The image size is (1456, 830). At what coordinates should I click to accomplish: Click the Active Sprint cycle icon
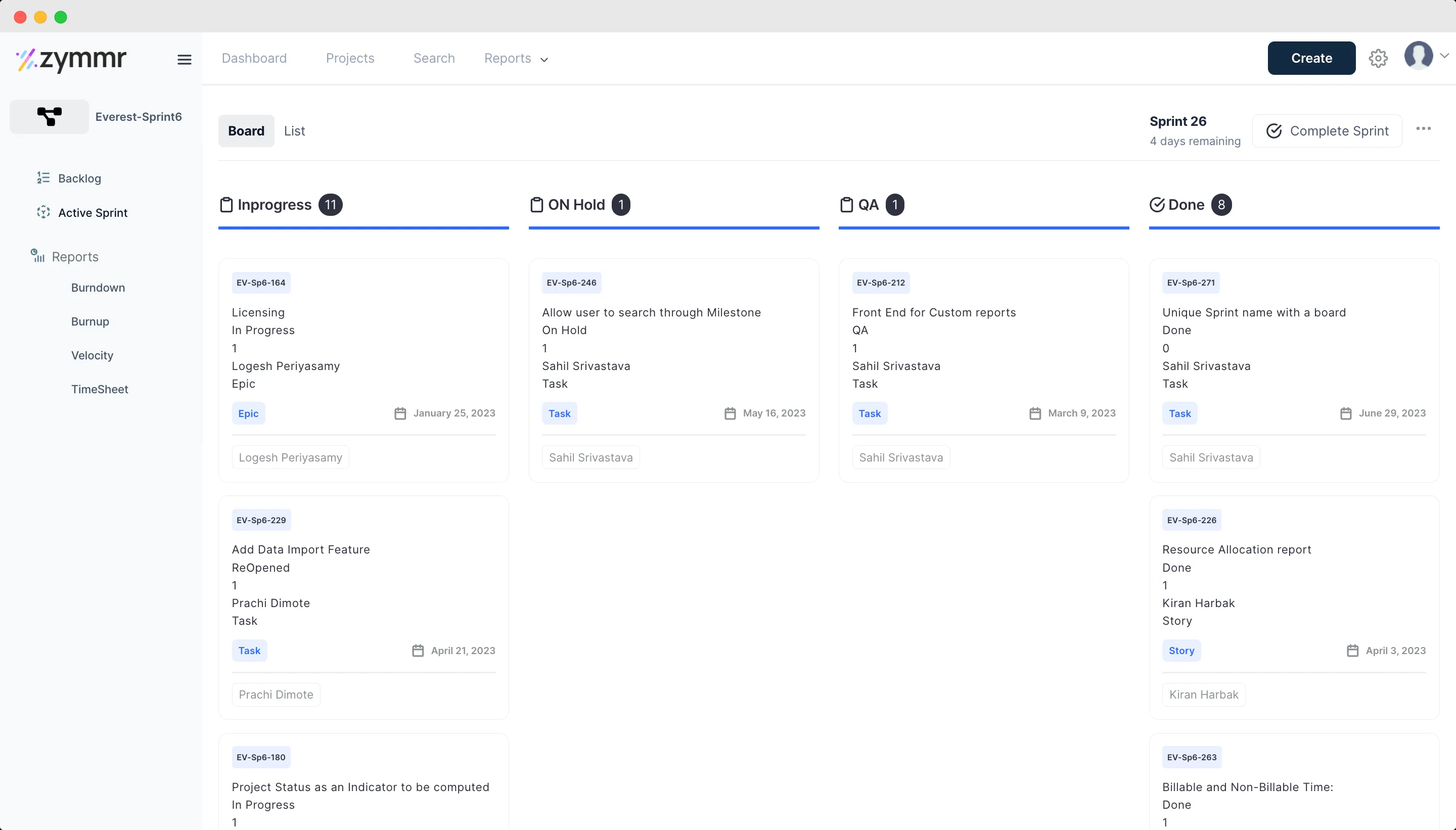coord(43,212)
